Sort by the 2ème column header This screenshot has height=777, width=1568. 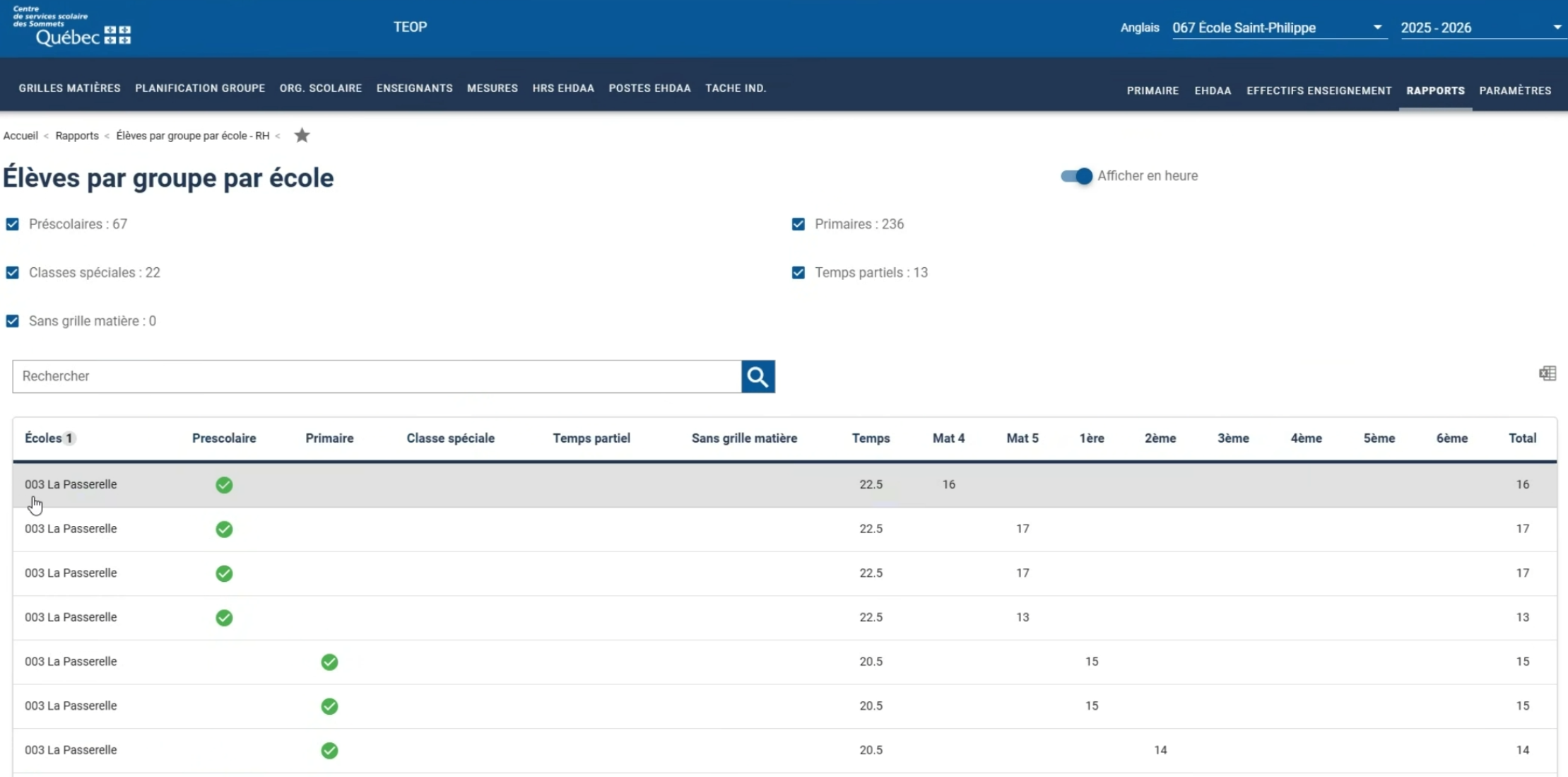tap(1160, 438)
